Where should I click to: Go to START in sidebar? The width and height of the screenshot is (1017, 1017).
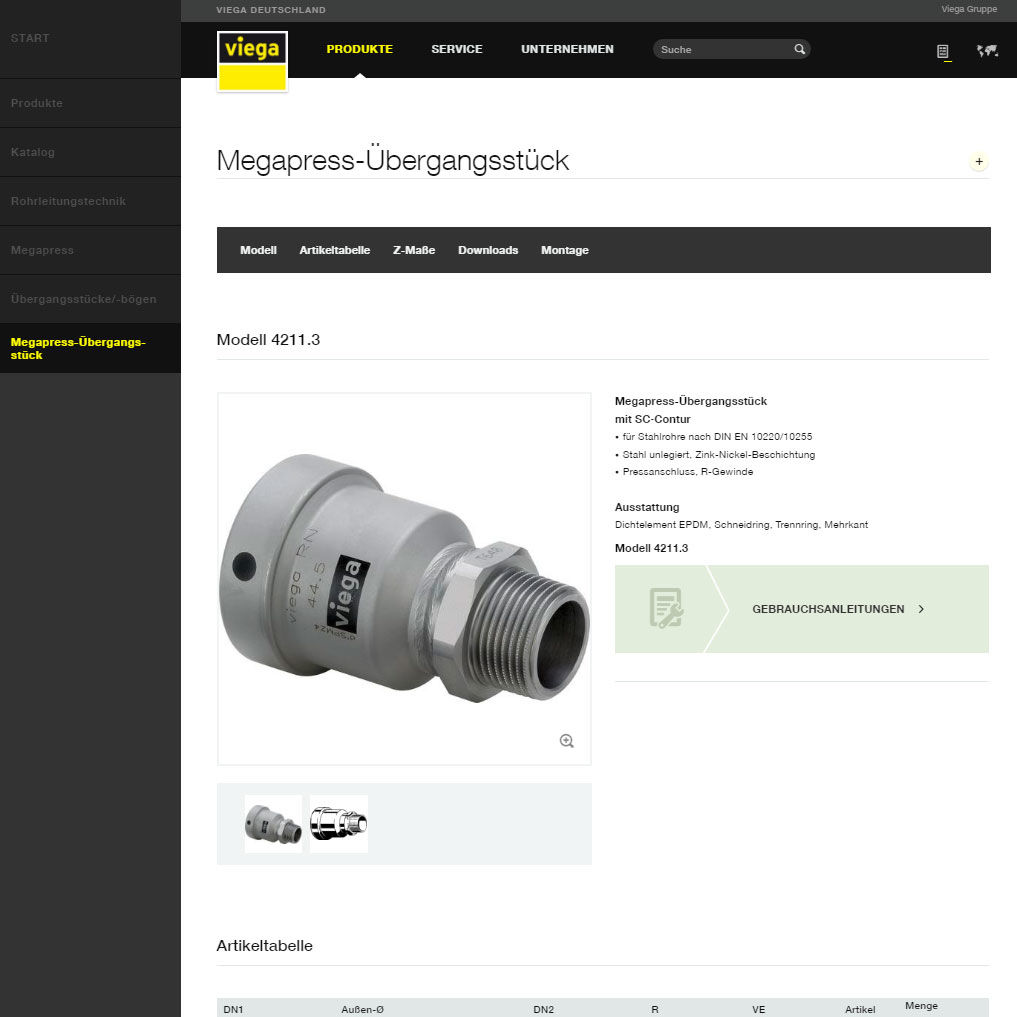point(90,38)
